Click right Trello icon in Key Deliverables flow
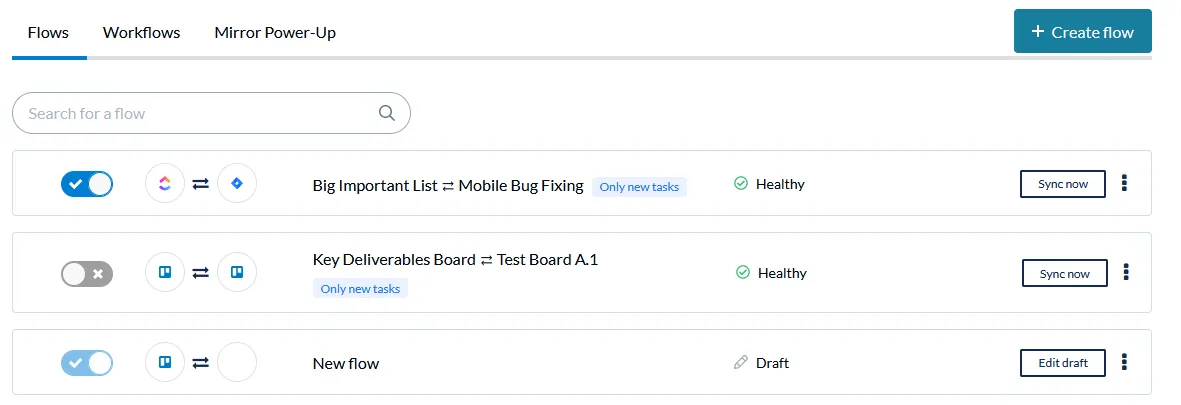The image size is (1181, 405). [237, 272]
